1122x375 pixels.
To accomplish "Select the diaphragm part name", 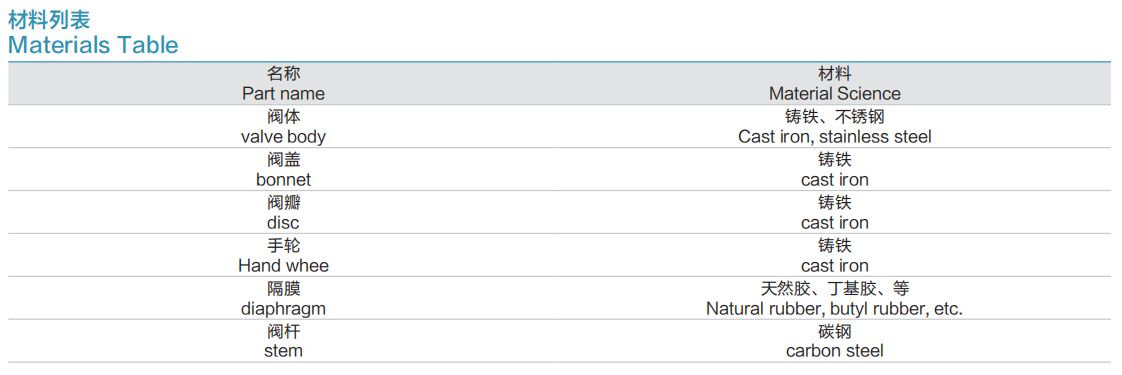I will [283, 309].
